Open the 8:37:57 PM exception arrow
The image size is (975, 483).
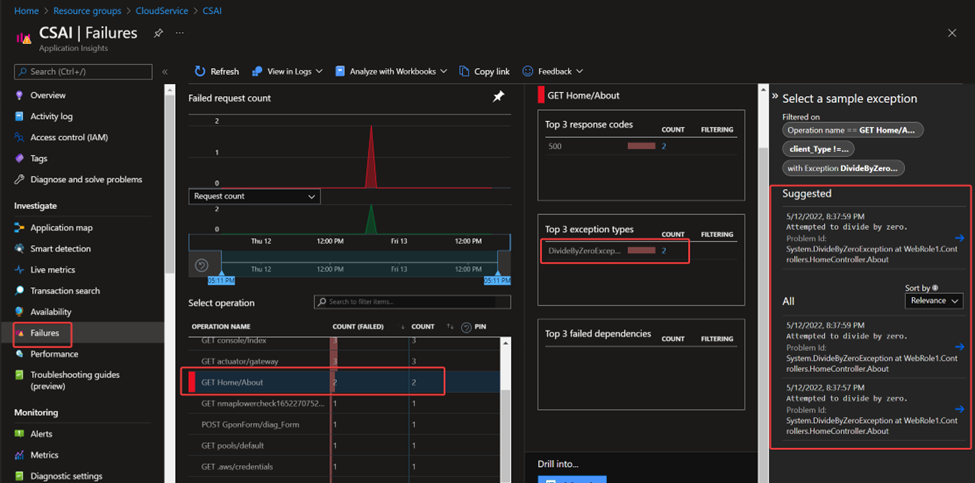959,409
